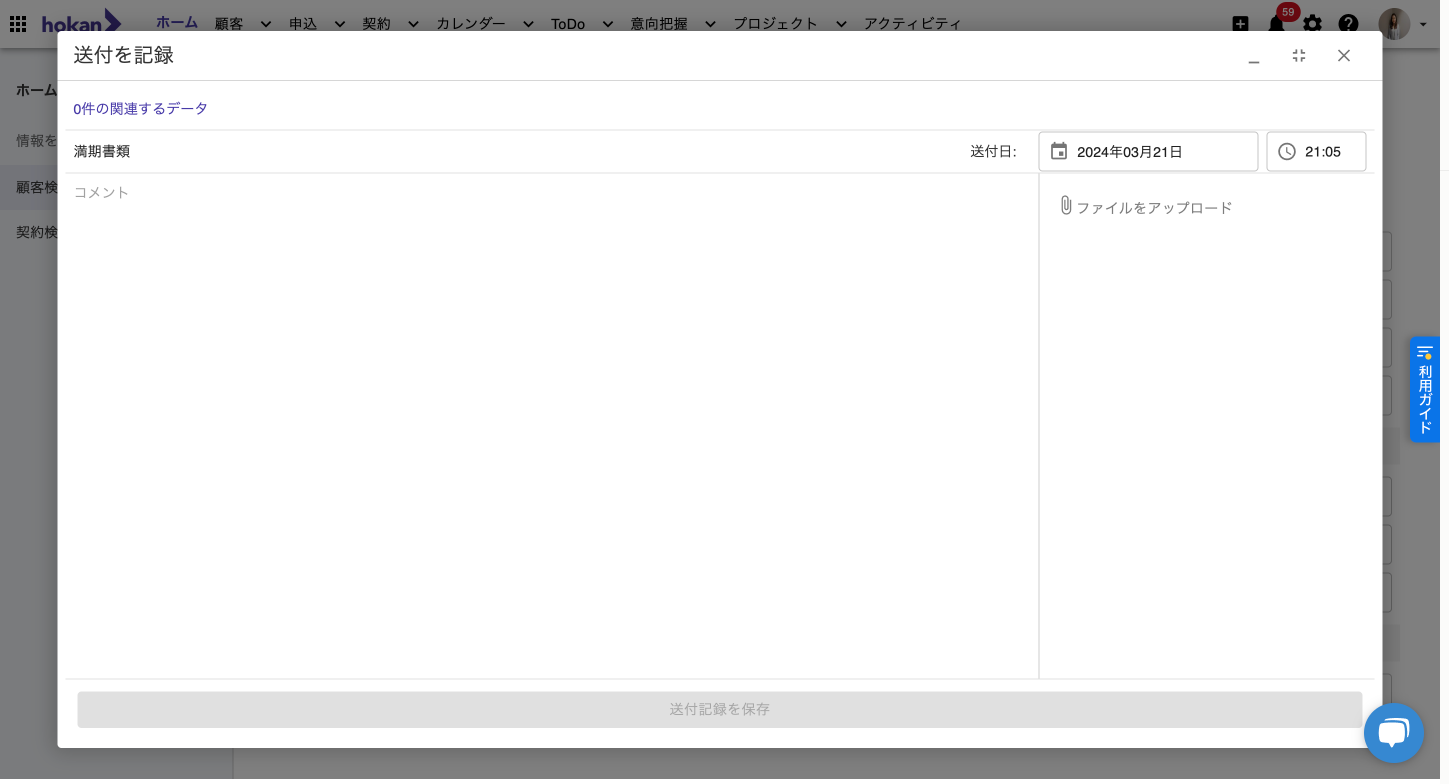Open the ホーム tab

pyautogui.click(x=176, y=23)
